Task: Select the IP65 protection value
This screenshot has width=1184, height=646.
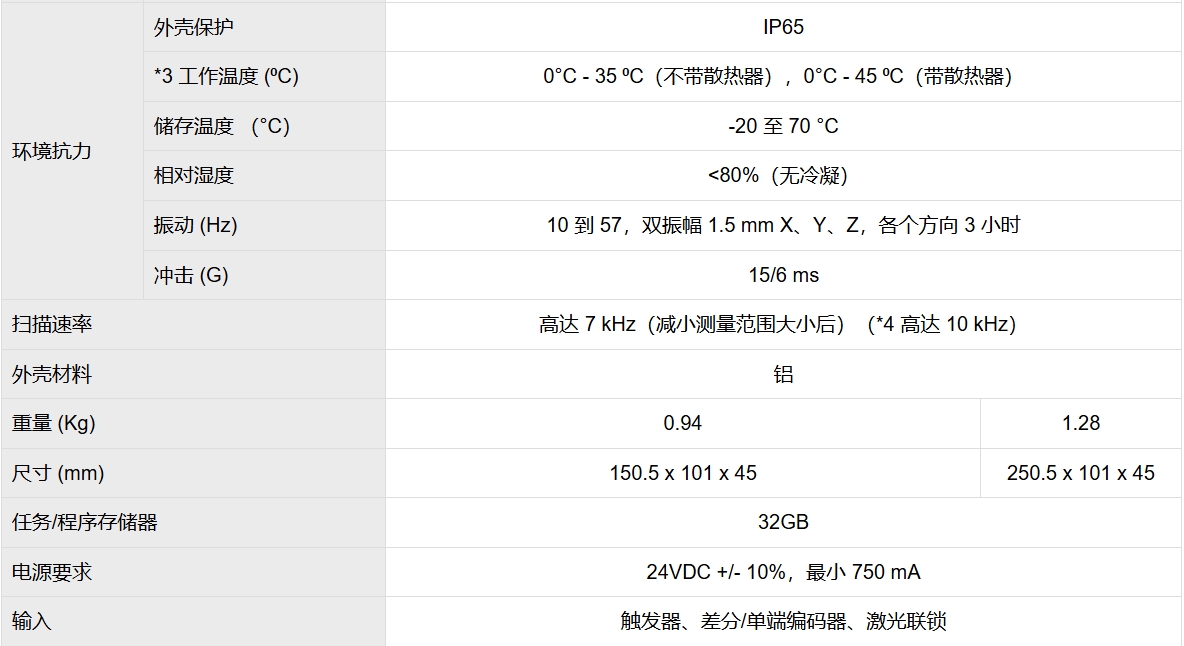Action: [x=783, y=27]
